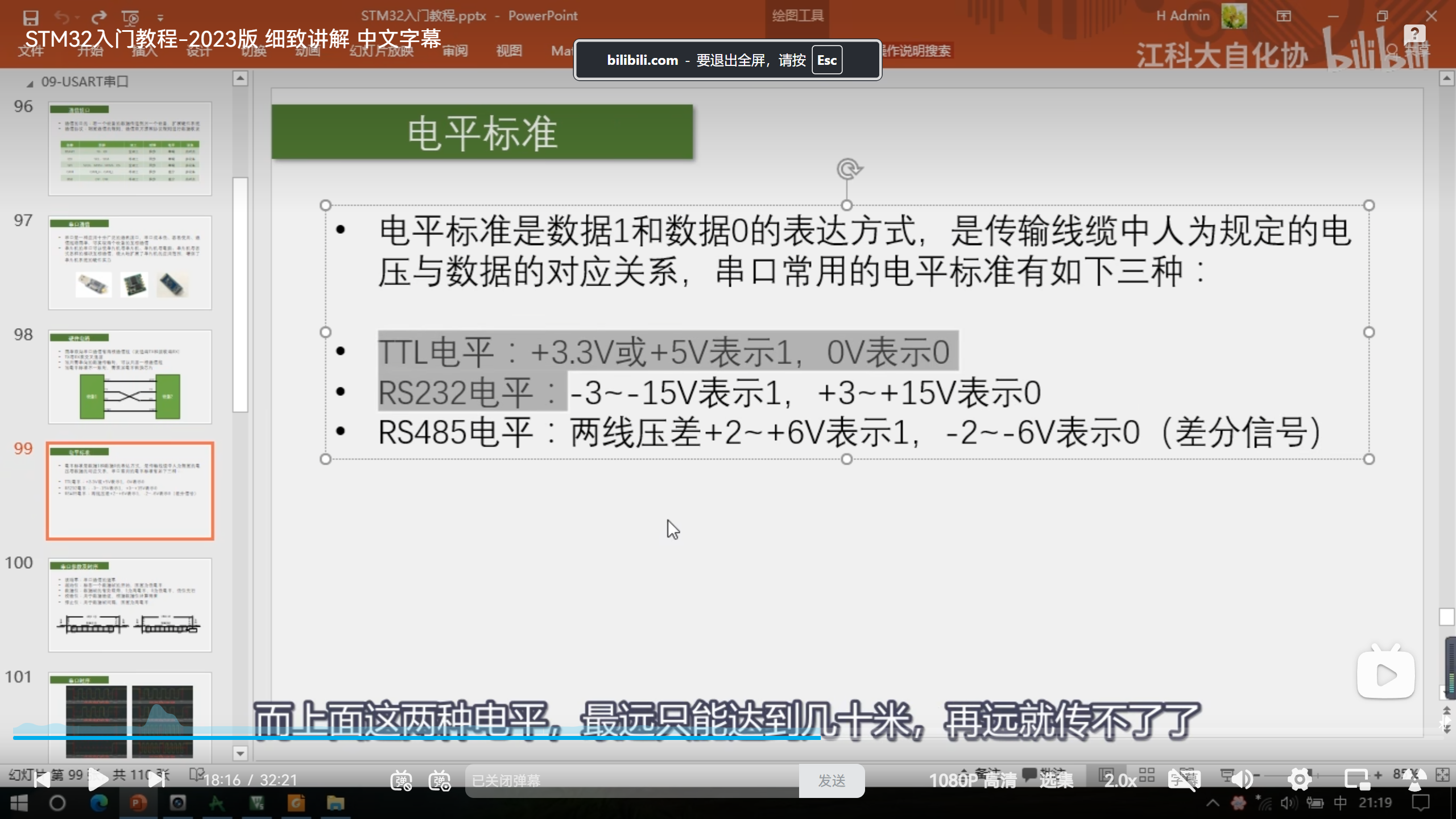Open the 审阅 ribbon tab
This screenshot has height=819, width=1456.
pyautogui.click(x=455, y=51)
